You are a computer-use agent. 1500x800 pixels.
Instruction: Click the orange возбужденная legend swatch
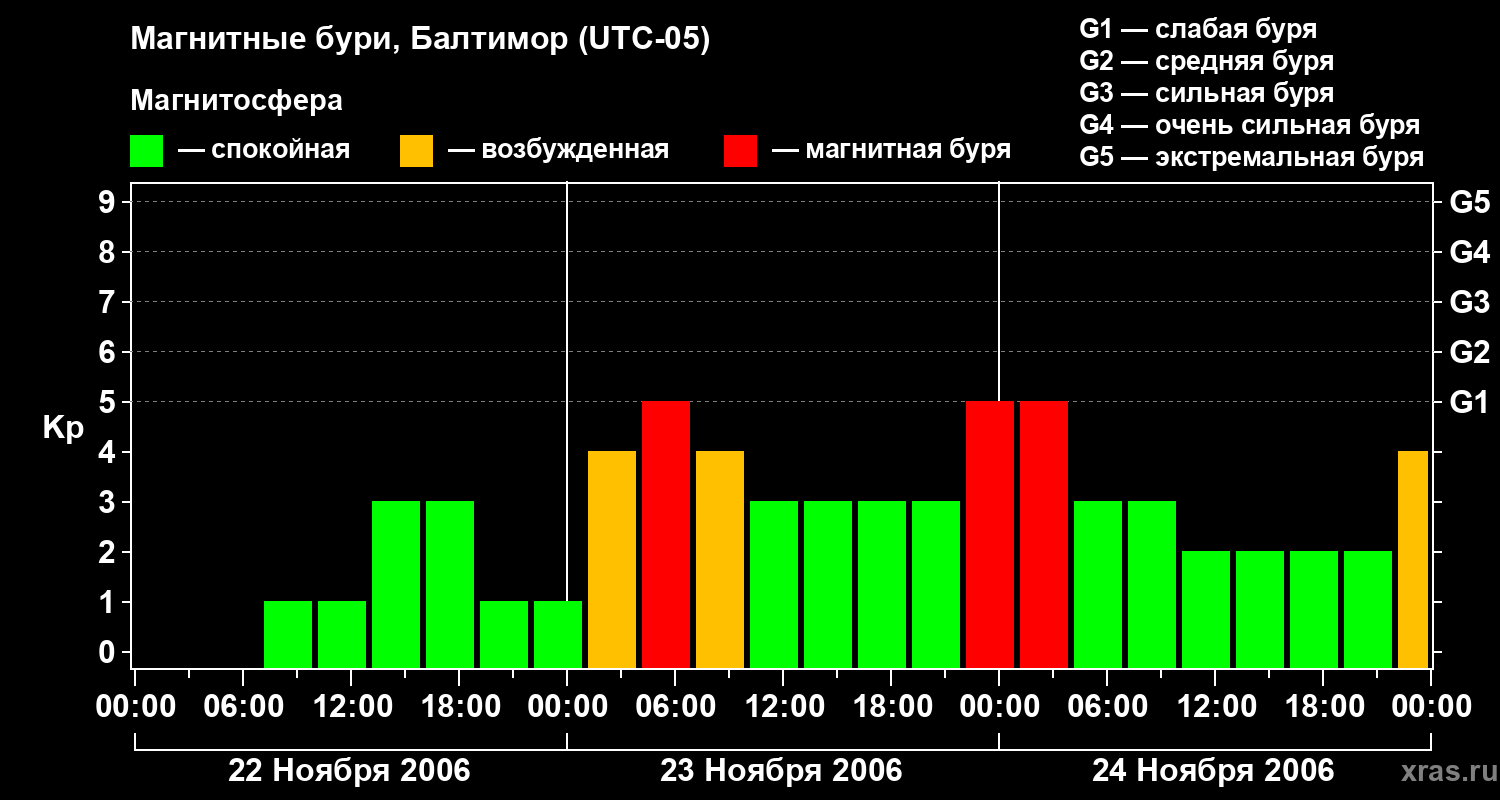pos(417,151)
